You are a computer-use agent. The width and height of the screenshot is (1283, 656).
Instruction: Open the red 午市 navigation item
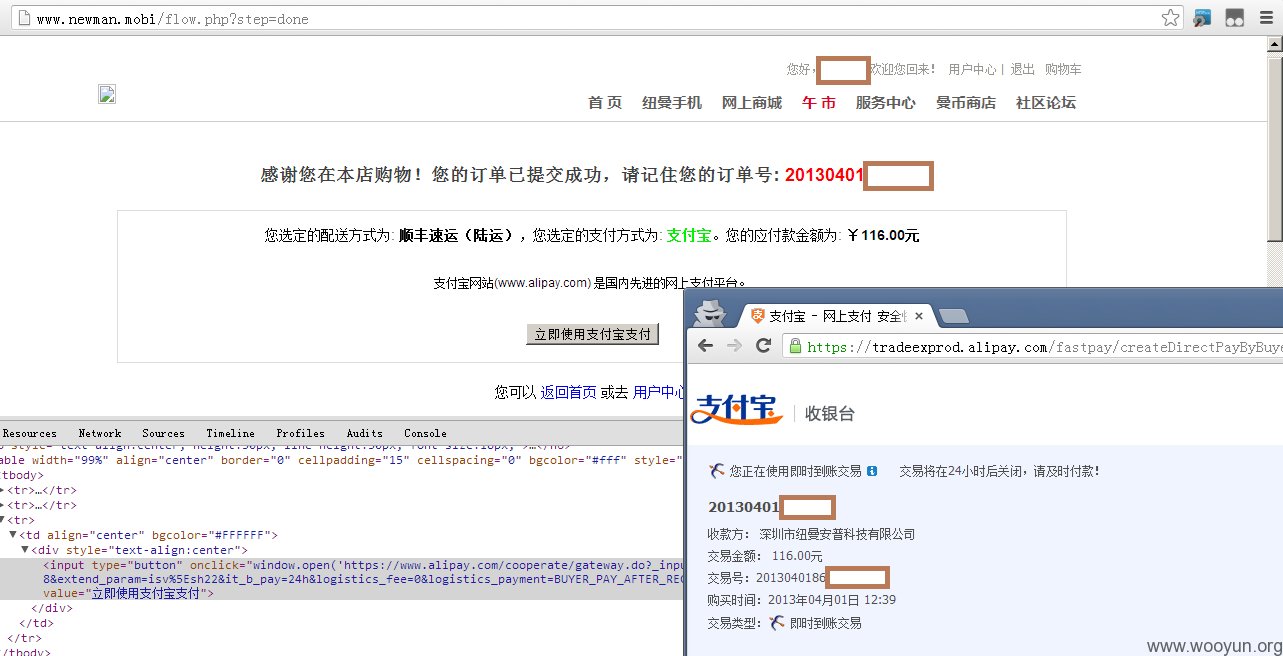click(819, 103)
